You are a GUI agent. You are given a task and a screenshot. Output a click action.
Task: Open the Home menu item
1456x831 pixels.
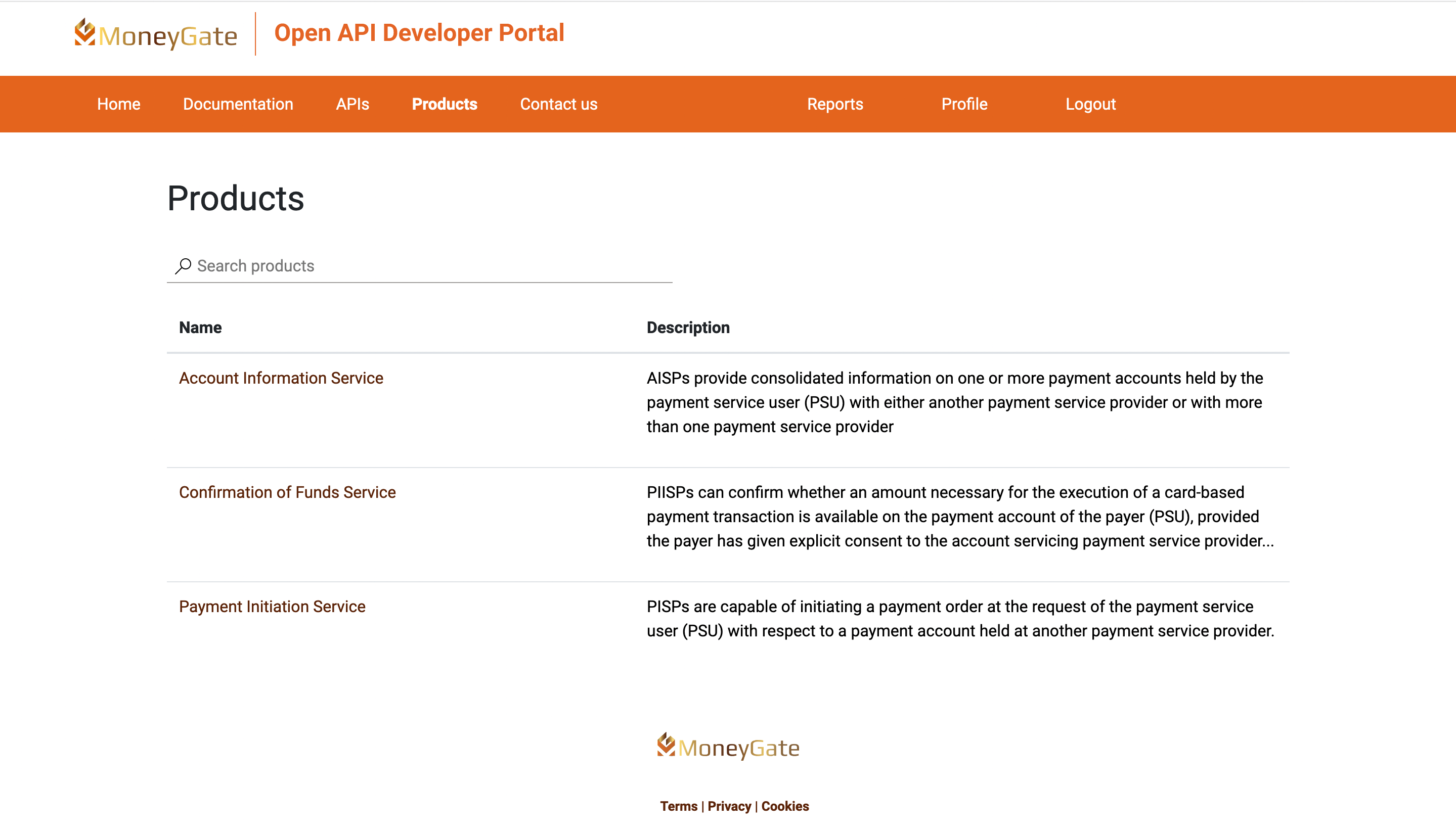click(118, 104)
